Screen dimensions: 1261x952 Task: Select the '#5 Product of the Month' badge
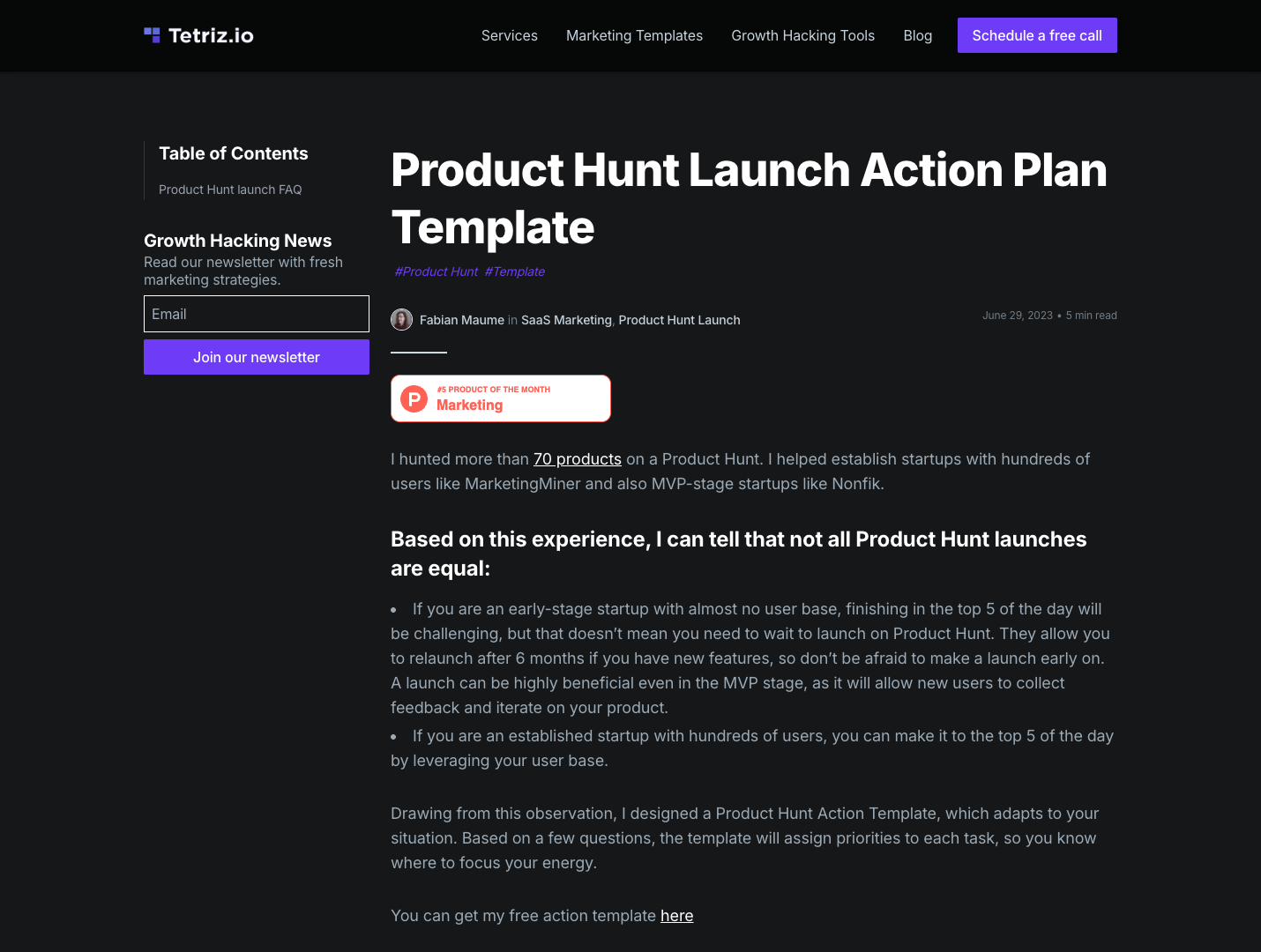click(500, 398)
